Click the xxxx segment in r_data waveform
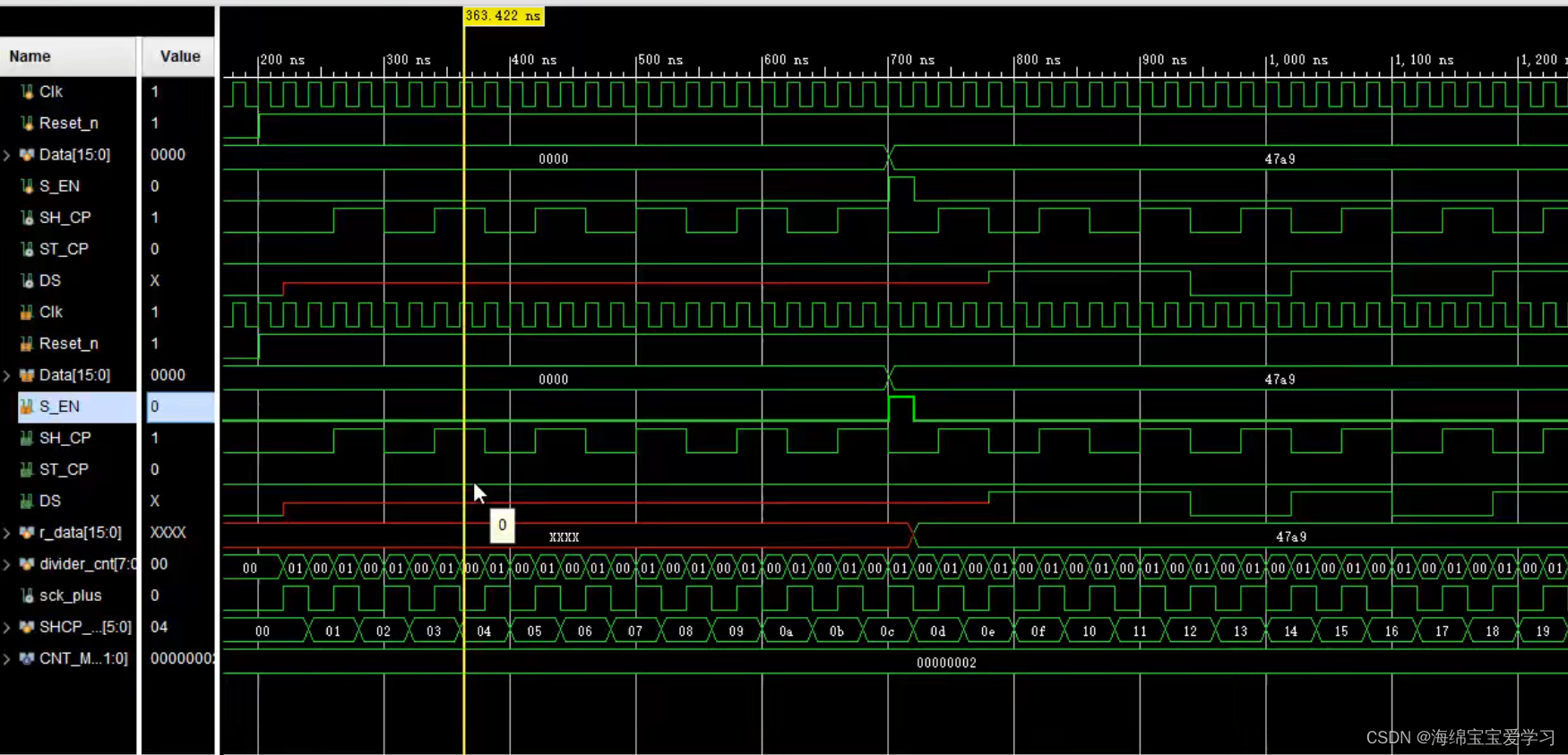This screenshot has width=1568, height=755. 564,537
